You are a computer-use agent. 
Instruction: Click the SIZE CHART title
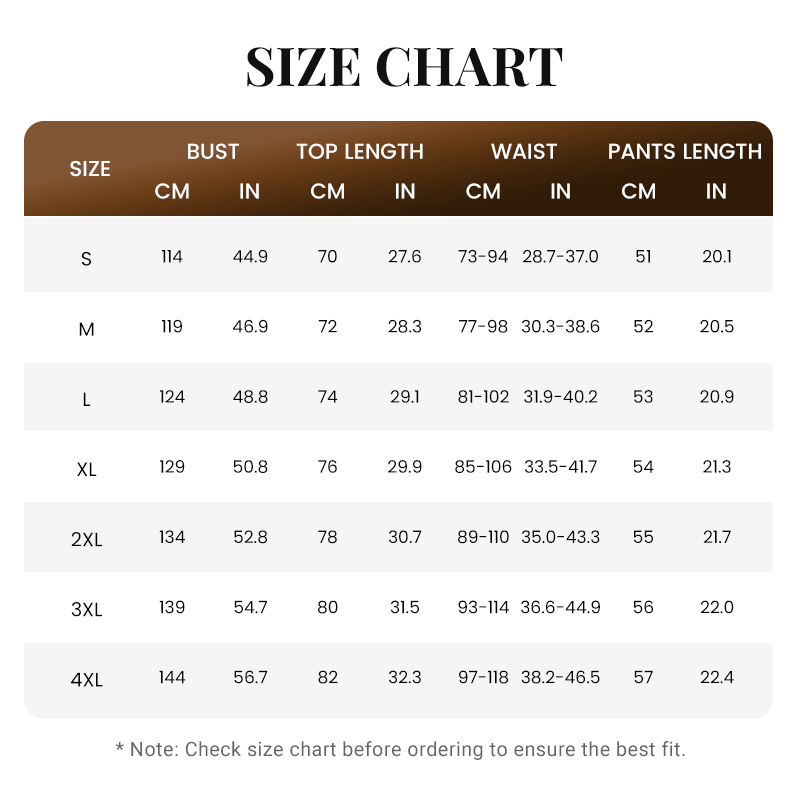pos(404,67)
